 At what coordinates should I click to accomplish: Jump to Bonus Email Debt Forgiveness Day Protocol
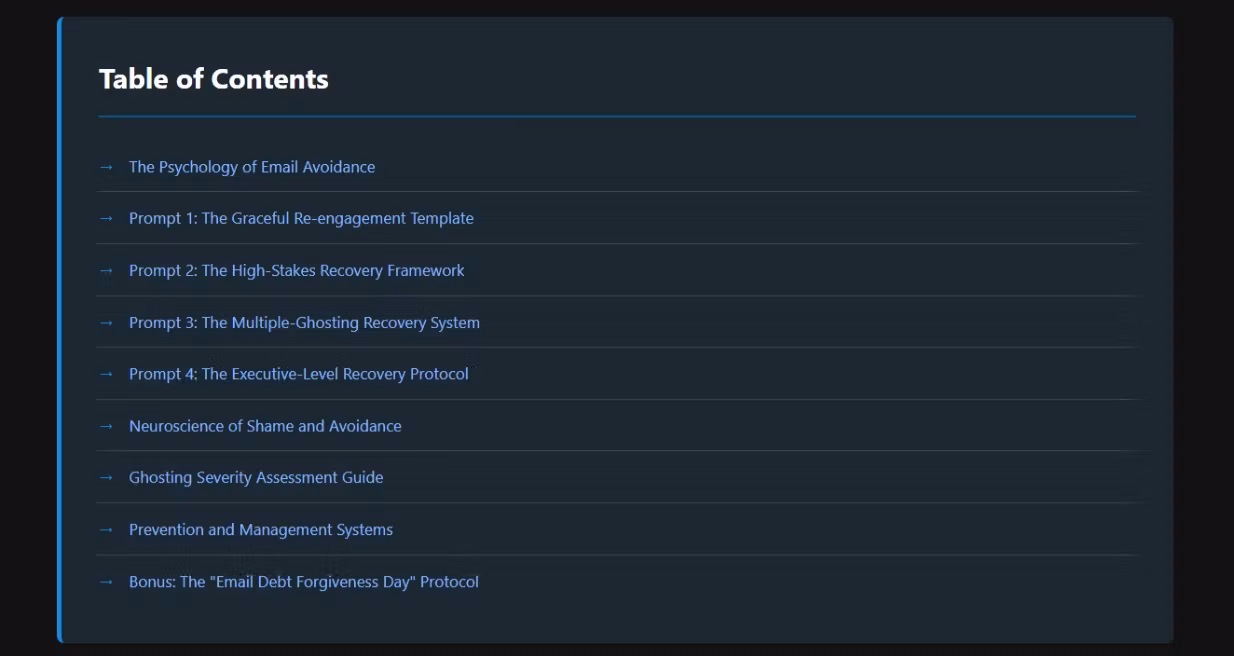pos(303,581)
